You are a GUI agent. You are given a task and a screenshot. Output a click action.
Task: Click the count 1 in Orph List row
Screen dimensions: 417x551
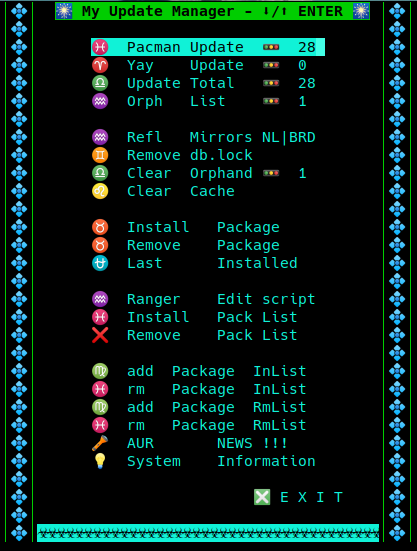coord(302,101)
